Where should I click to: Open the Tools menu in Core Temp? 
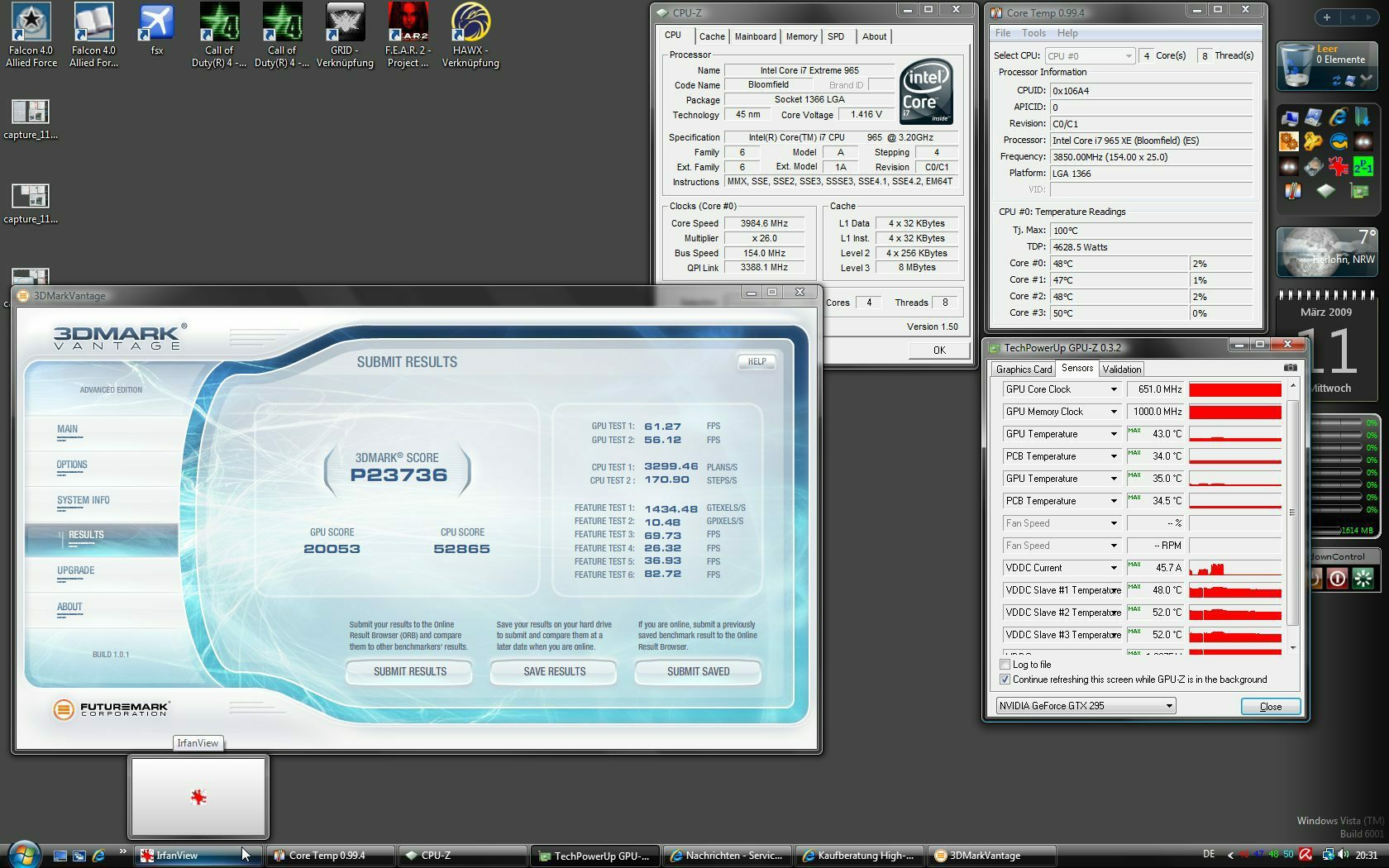click(x=1033, y=33)
